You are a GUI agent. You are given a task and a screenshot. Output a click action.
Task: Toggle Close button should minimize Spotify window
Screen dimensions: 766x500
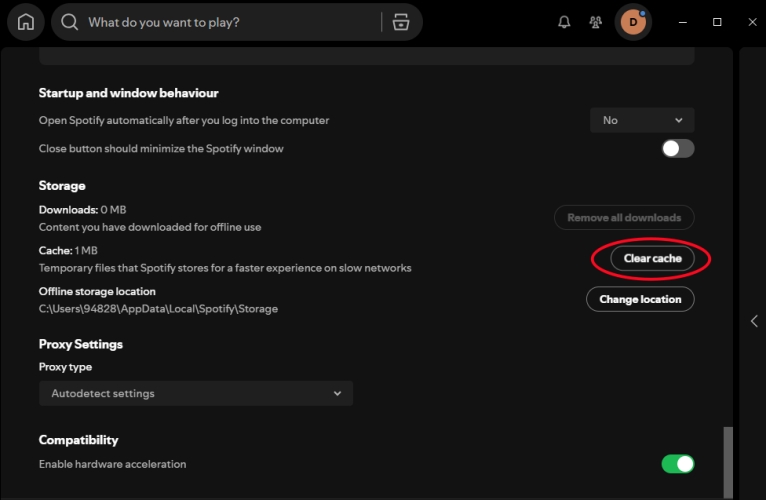click(678, 149)
